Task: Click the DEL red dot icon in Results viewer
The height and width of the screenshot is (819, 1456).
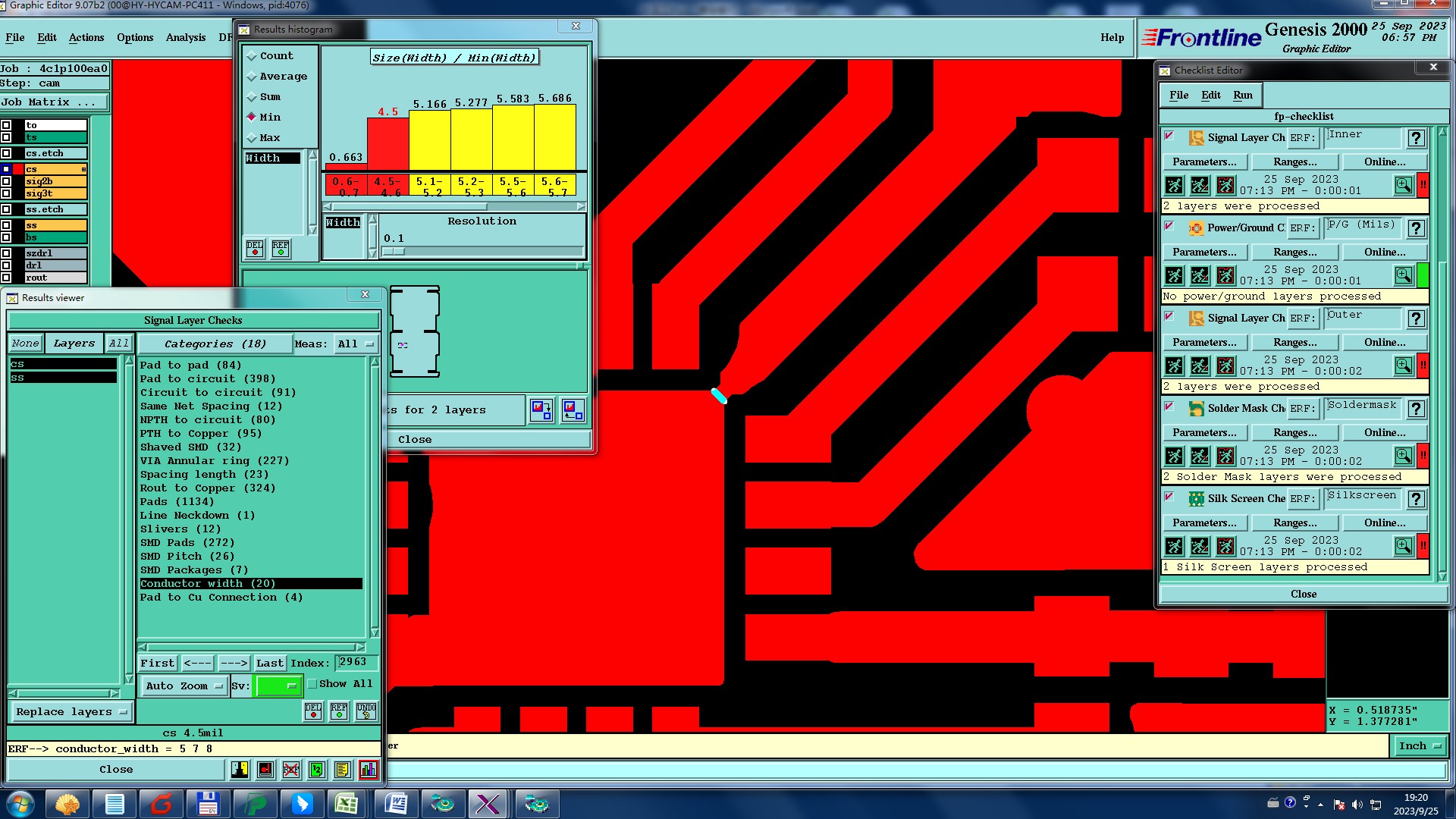Action: click(x=313, y=711)
